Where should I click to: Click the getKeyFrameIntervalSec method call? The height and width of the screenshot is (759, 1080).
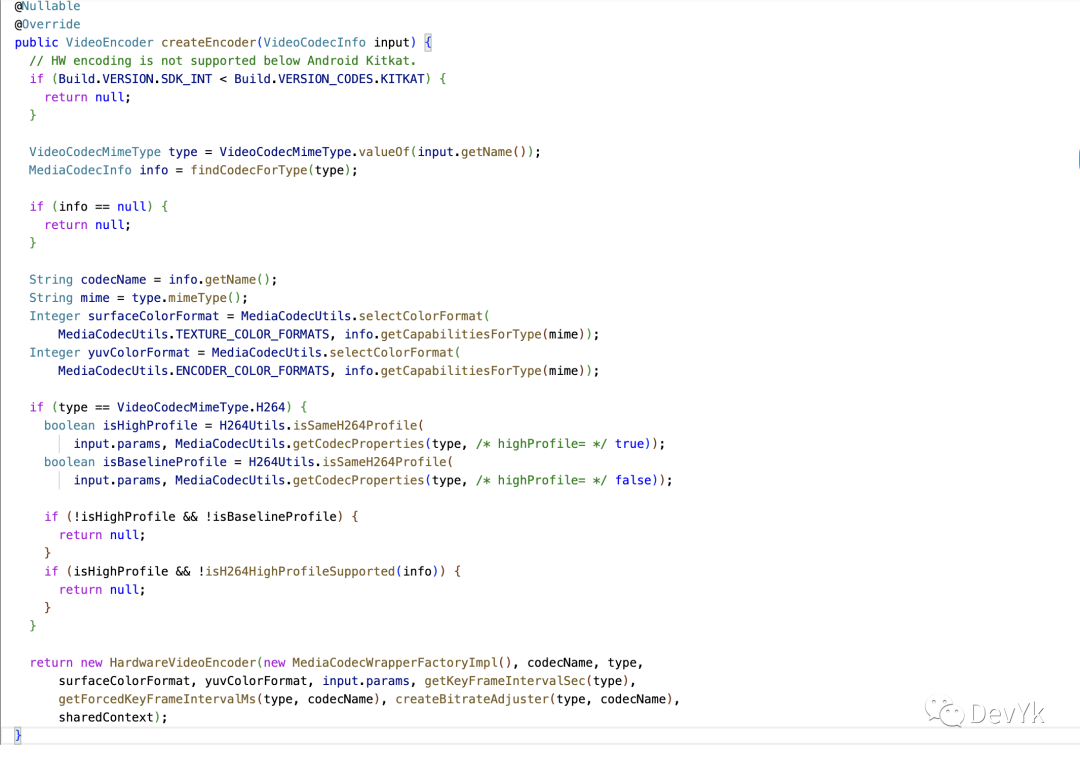[508, 681]
